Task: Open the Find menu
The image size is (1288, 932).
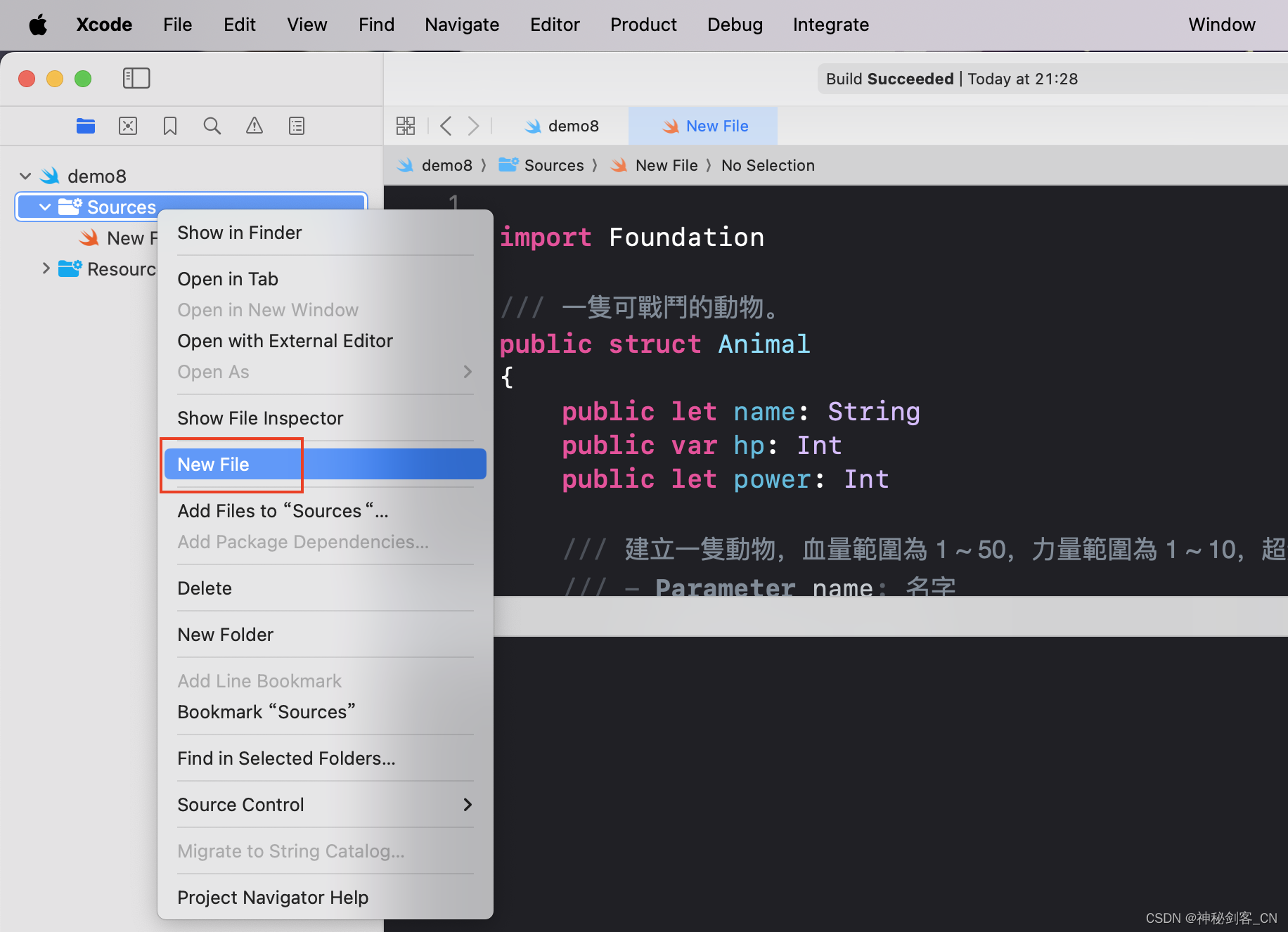Action: pyautogui.click(x=377, y=25)
